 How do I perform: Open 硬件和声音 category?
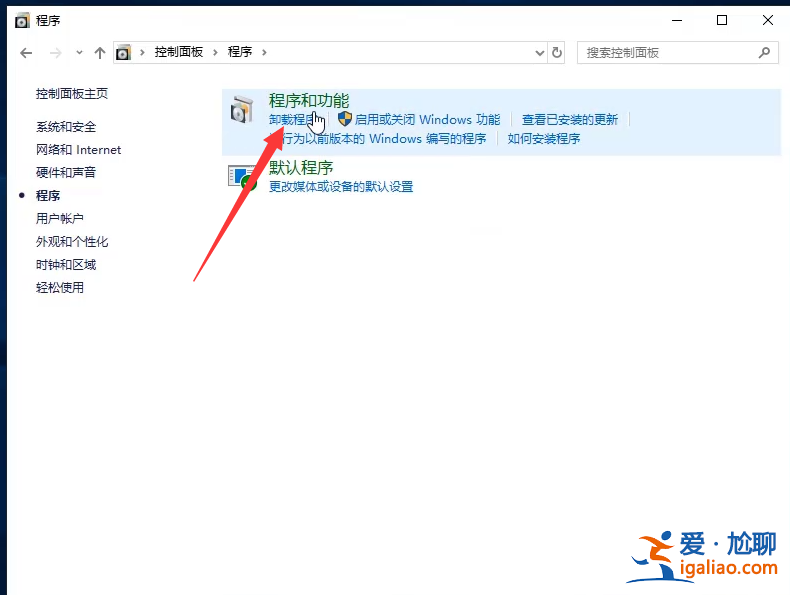click(x=66, y=172)
